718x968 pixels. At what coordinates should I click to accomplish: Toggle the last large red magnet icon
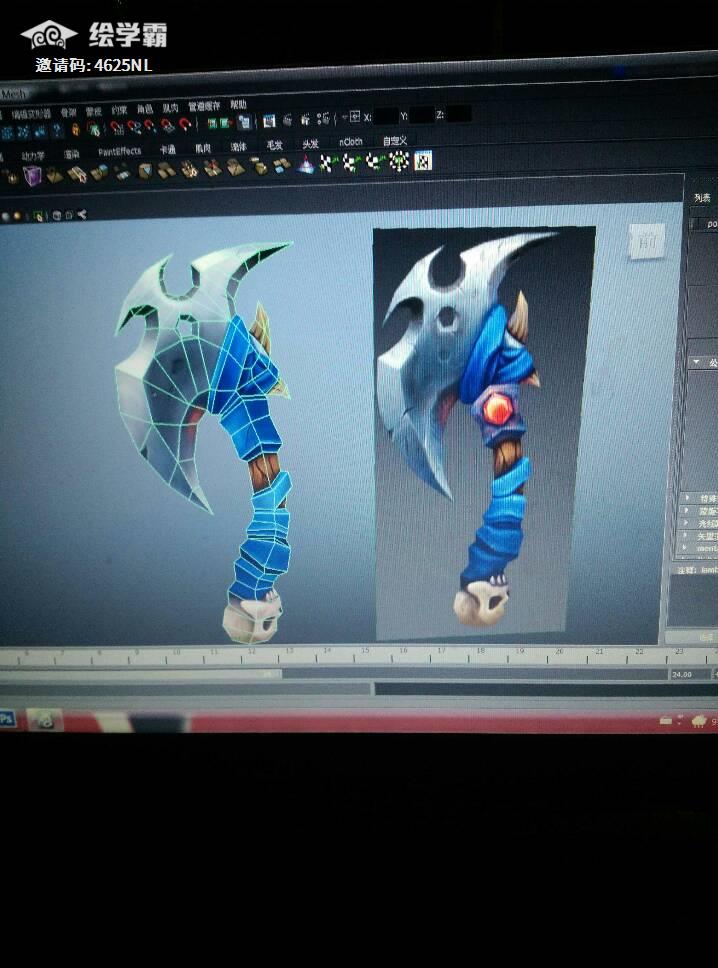[185, 125]
